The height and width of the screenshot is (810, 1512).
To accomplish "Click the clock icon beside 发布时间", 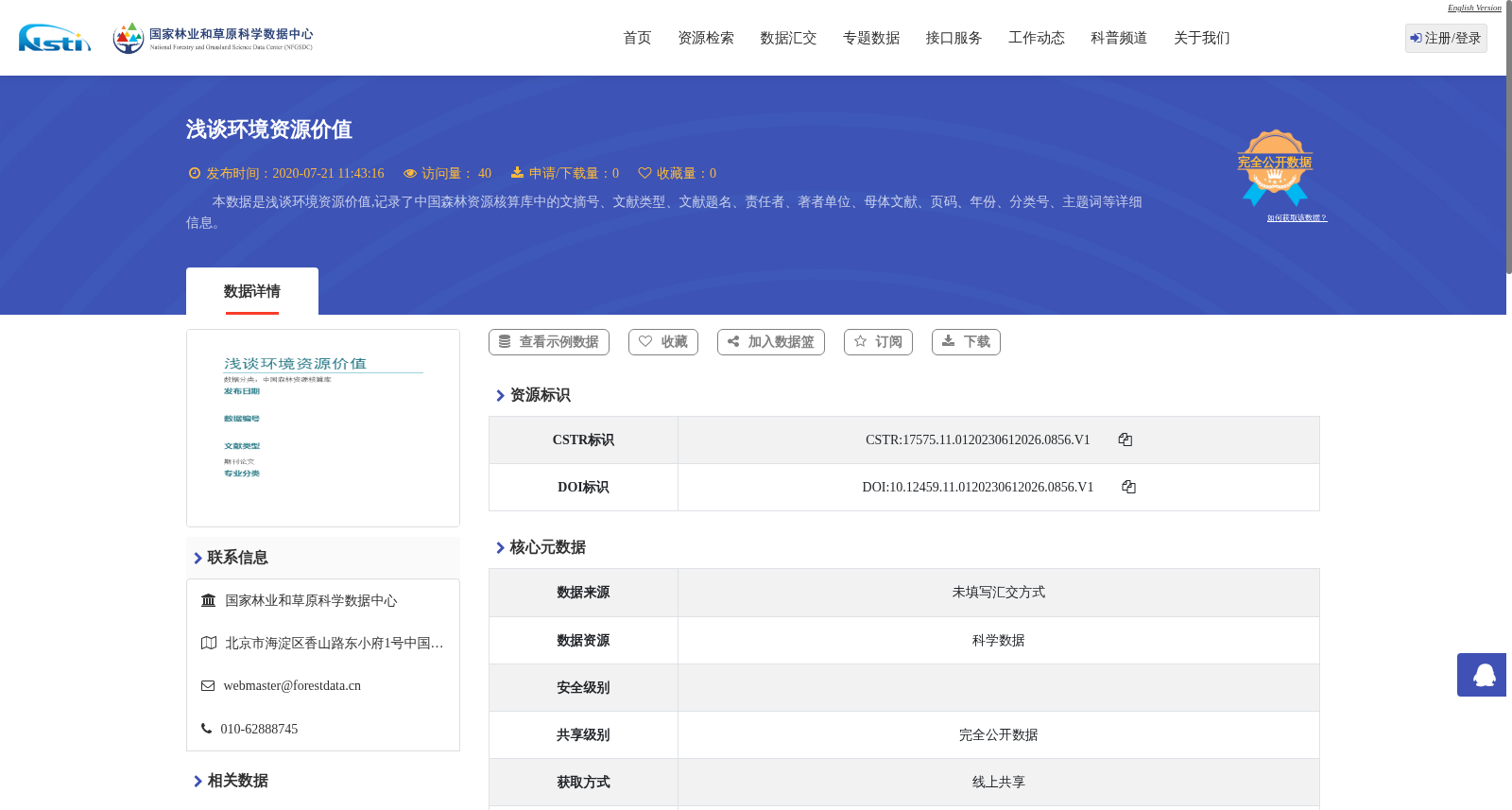I will 195,173.
